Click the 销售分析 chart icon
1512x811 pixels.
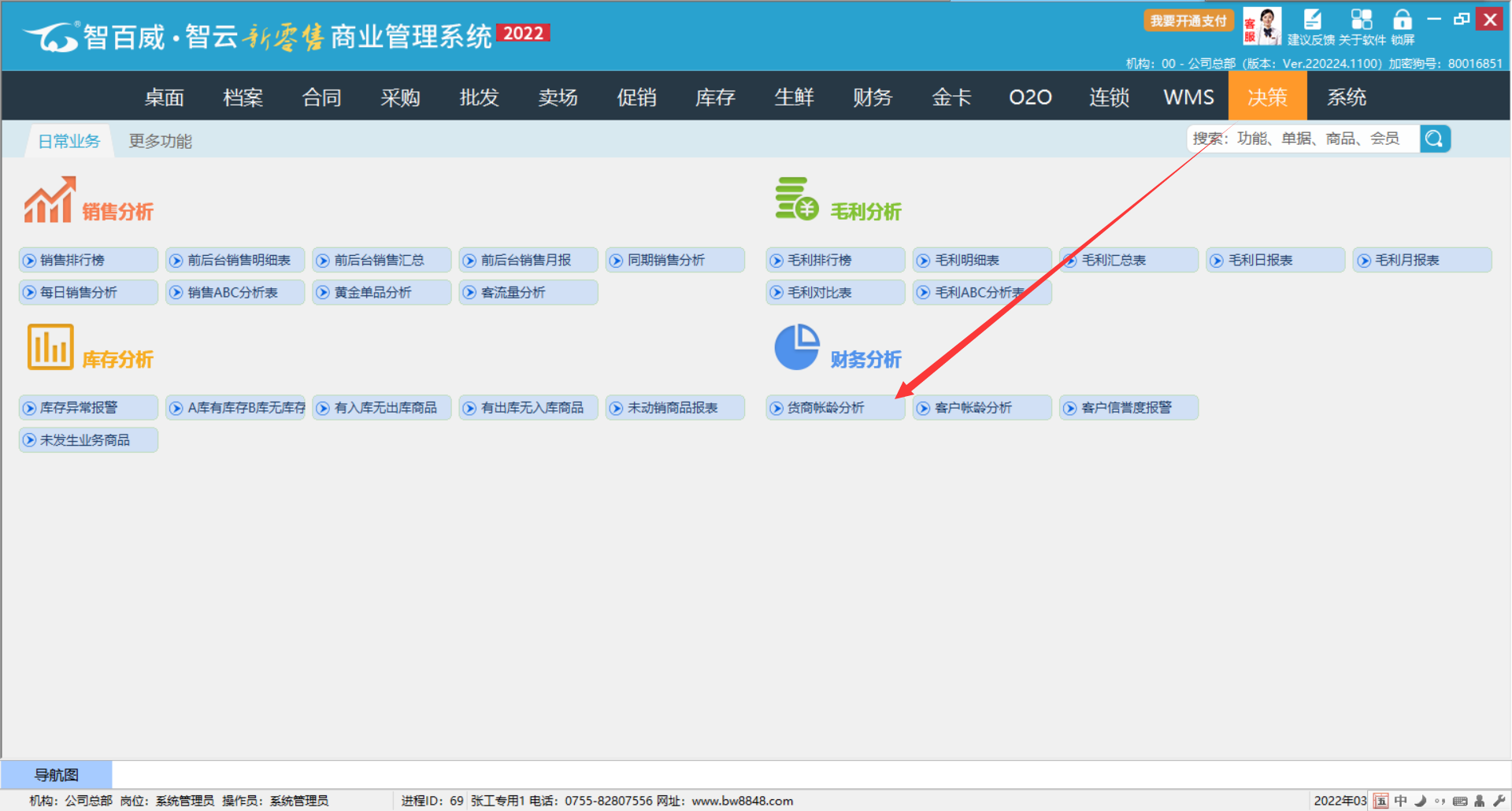pos(49,200)
